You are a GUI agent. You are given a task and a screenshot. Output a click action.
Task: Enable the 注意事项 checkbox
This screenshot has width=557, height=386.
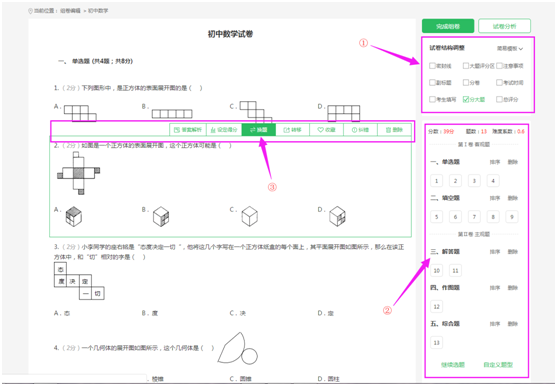pyautogui.click(x=499, y=66)
